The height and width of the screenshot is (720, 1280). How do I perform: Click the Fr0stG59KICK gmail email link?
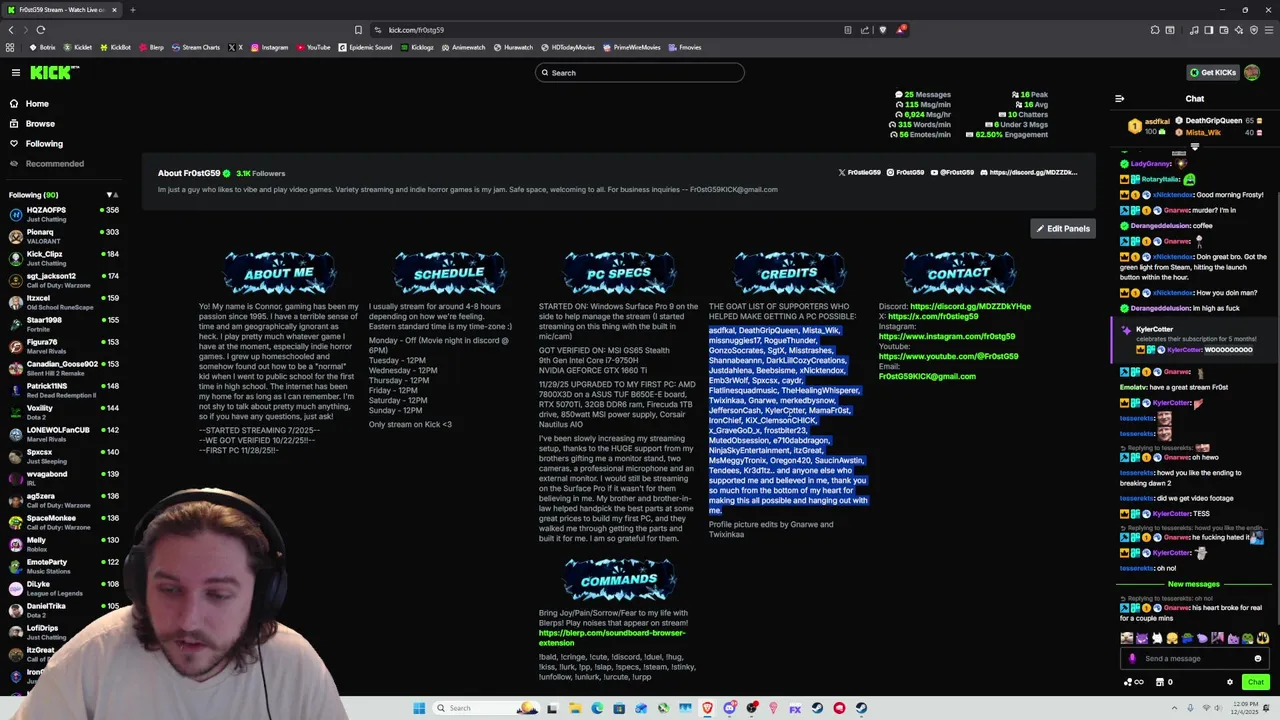[927, 376]
